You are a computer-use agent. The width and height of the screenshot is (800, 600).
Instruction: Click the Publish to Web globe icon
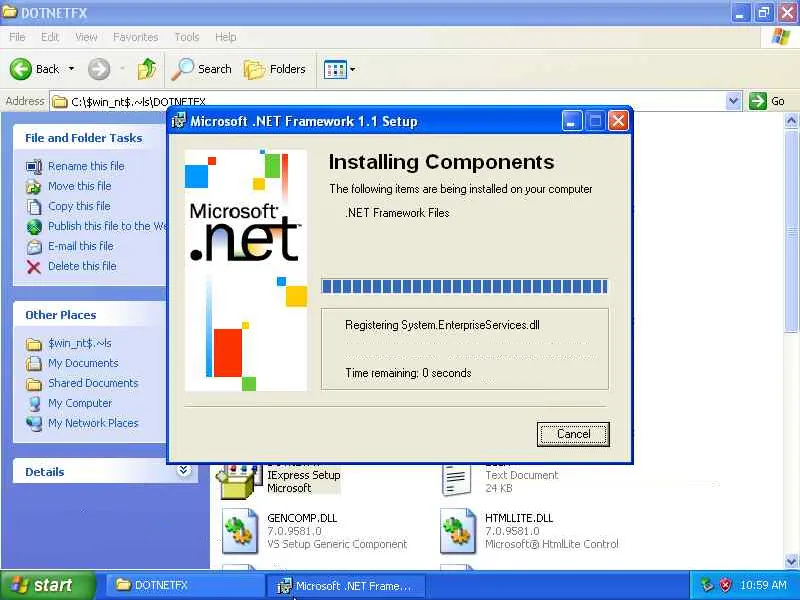[x=34, y=227]
